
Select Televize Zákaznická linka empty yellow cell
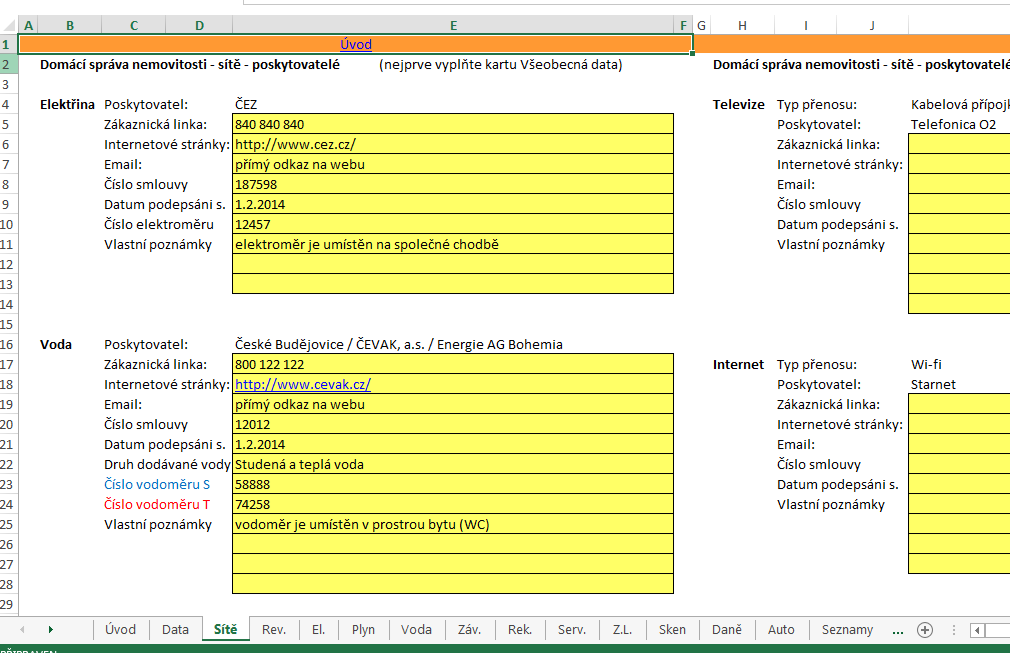(960, 144)
